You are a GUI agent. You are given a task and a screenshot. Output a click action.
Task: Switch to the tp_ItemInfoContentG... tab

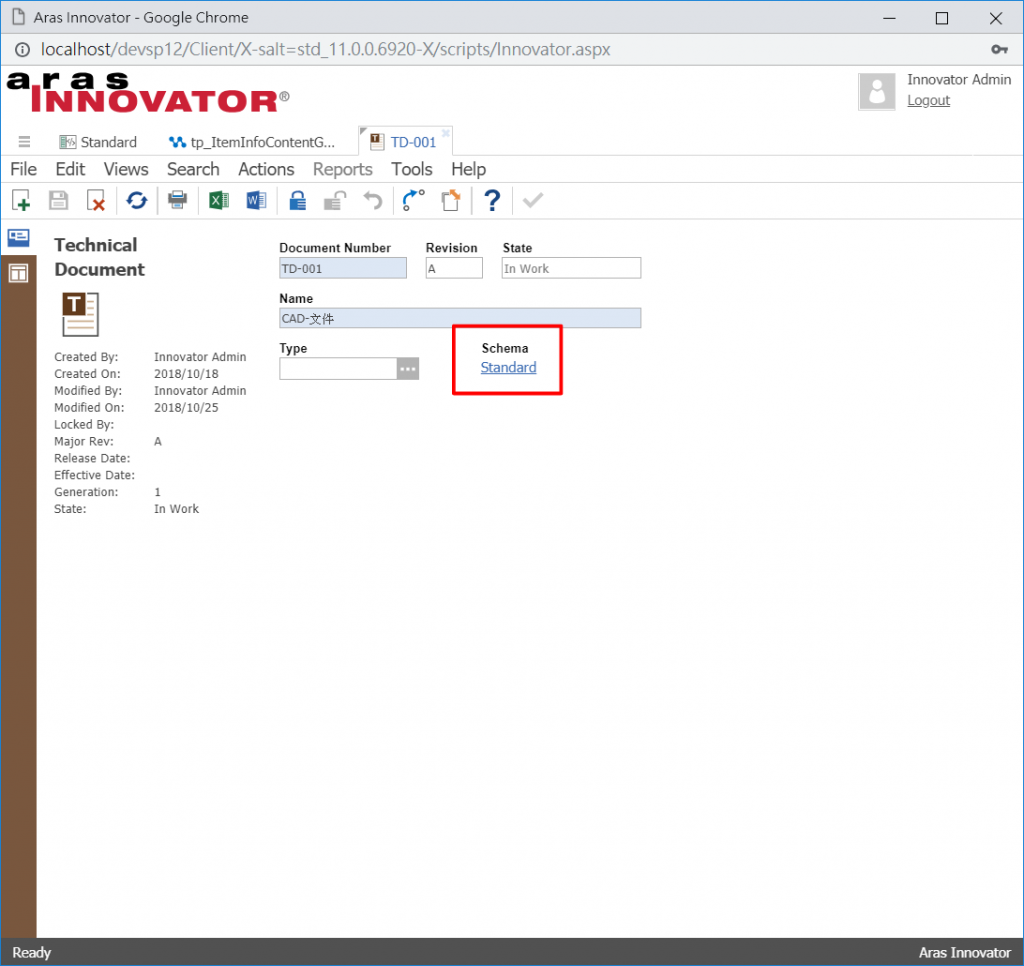[252, 142]
